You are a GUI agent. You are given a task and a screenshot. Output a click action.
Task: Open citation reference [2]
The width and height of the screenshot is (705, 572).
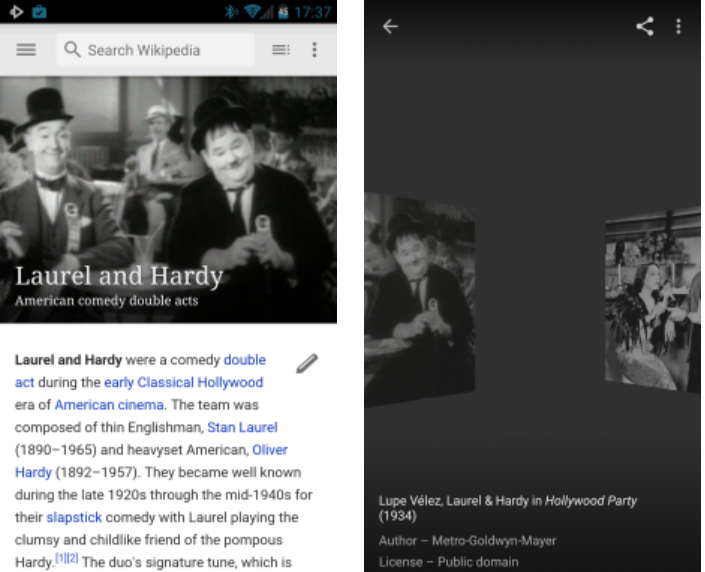tap(72, 559)
